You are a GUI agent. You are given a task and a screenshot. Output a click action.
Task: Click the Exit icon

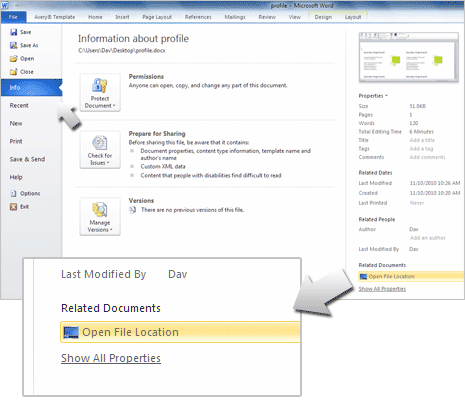pyautogui.click(x=13, y=207)
